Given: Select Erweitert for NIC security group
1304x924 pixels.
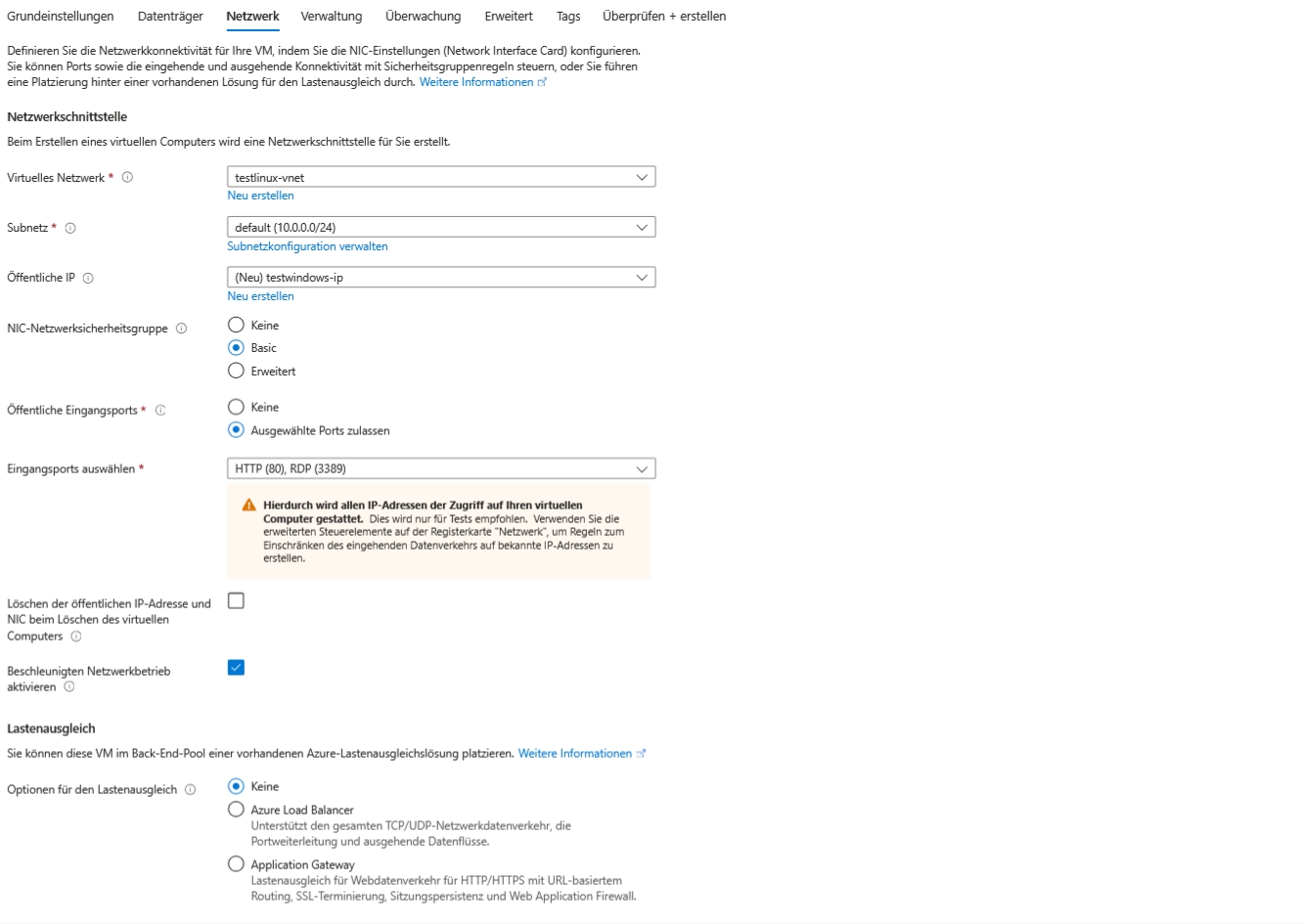Looking at the screenshot, I should point(236,372).
